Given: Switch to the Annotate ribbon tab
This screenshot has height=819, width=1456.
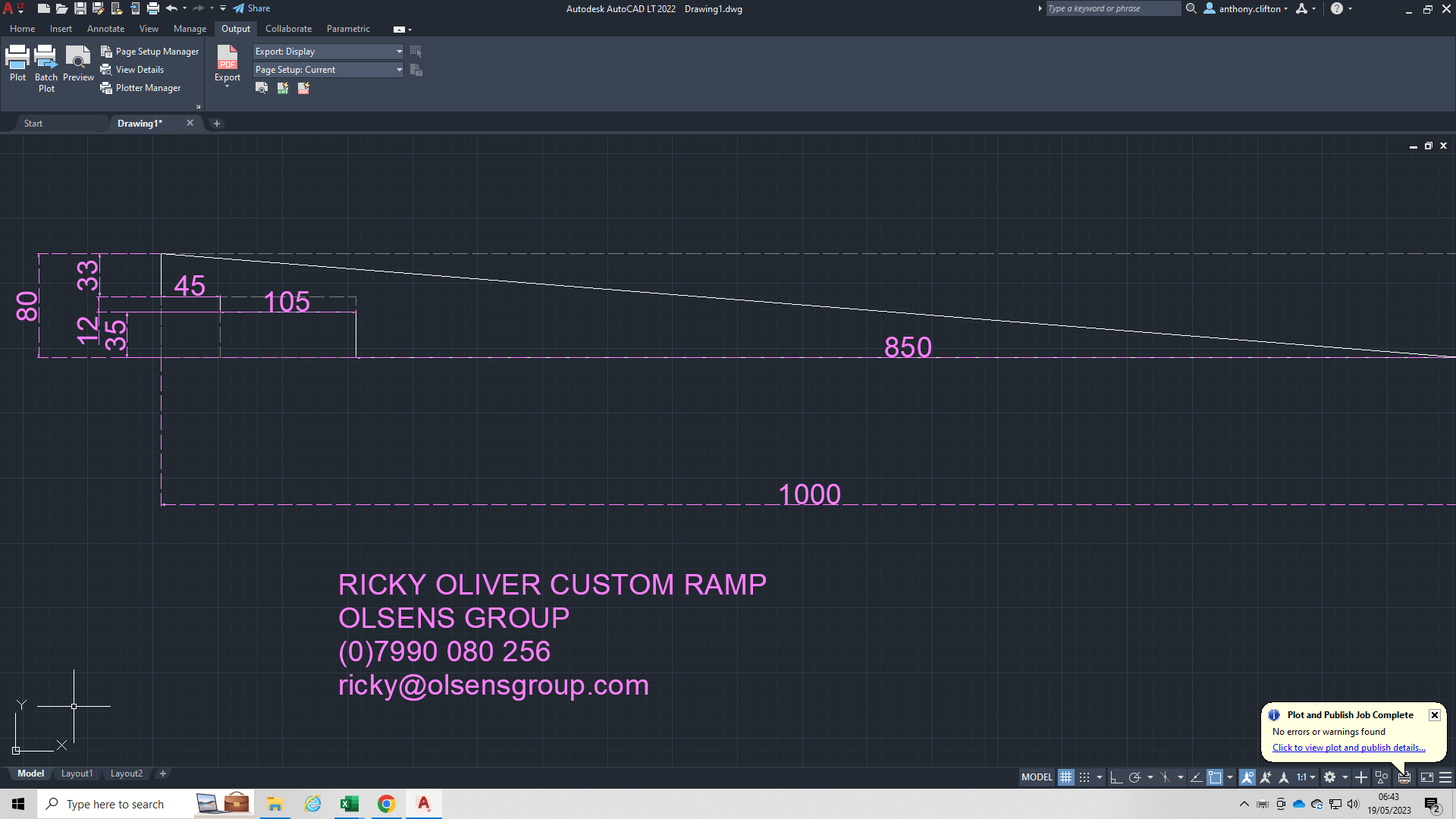Looking at the screenshot, I should tap(105, 29).
